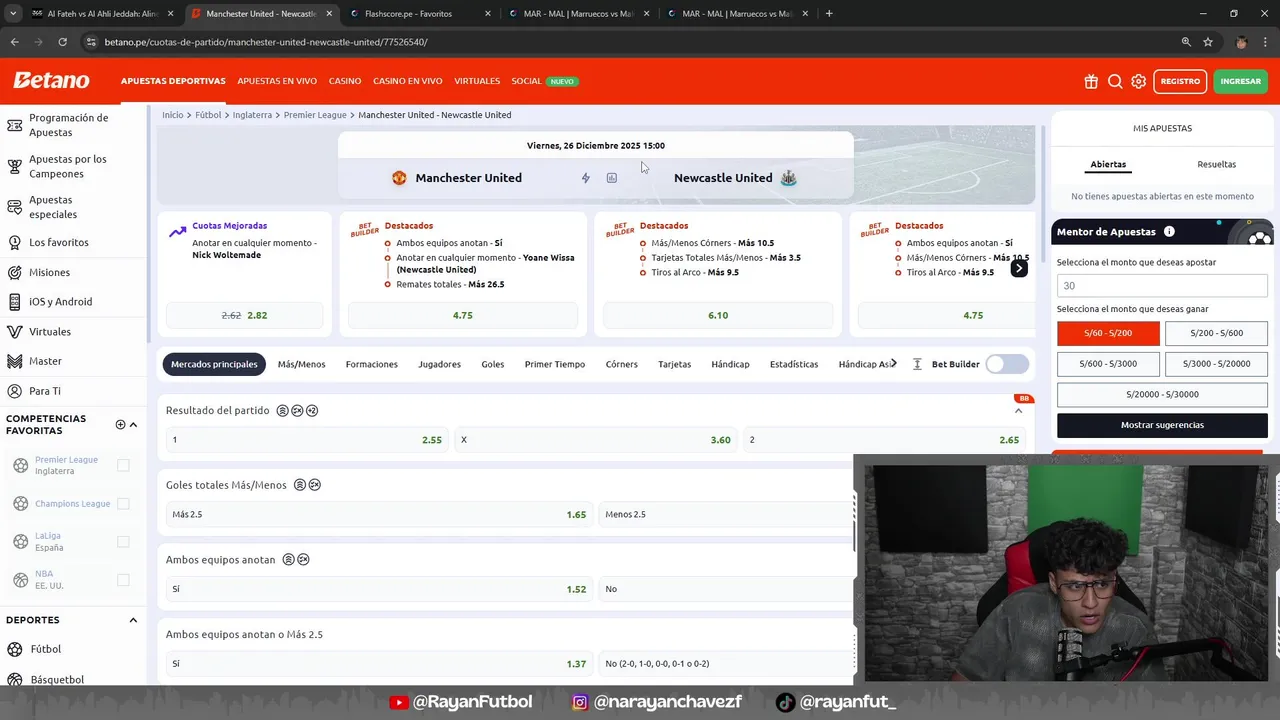Click the browser back arrow
Screen dimensions: 1280x720
(14, 42)
